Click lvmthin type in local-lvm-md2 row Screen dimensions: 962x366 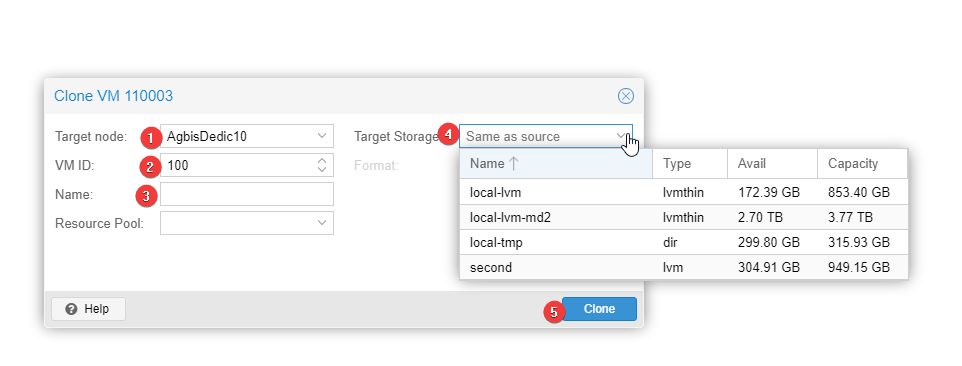[690, 217]
